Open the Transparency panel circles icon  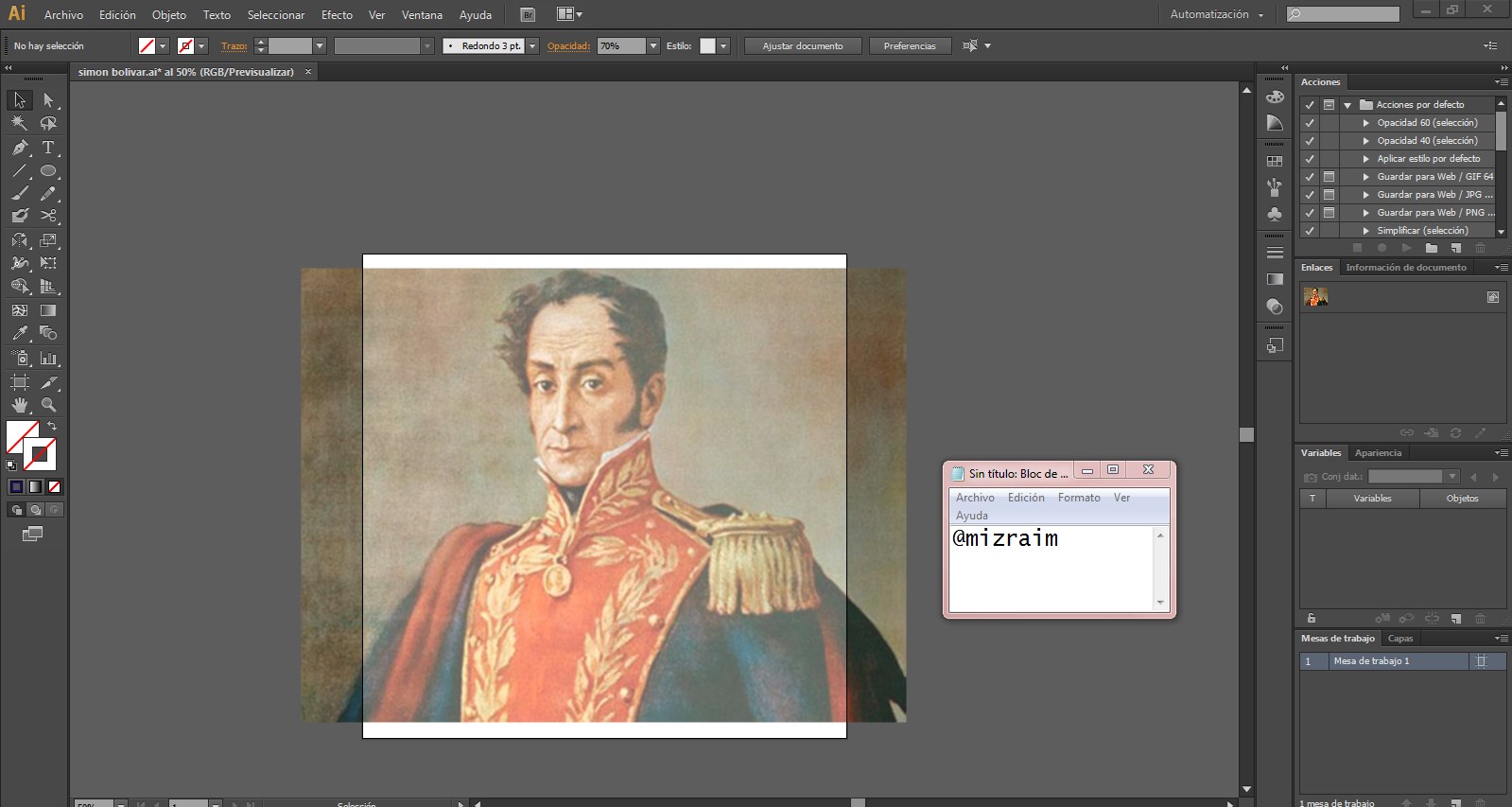pos(1275,307)
